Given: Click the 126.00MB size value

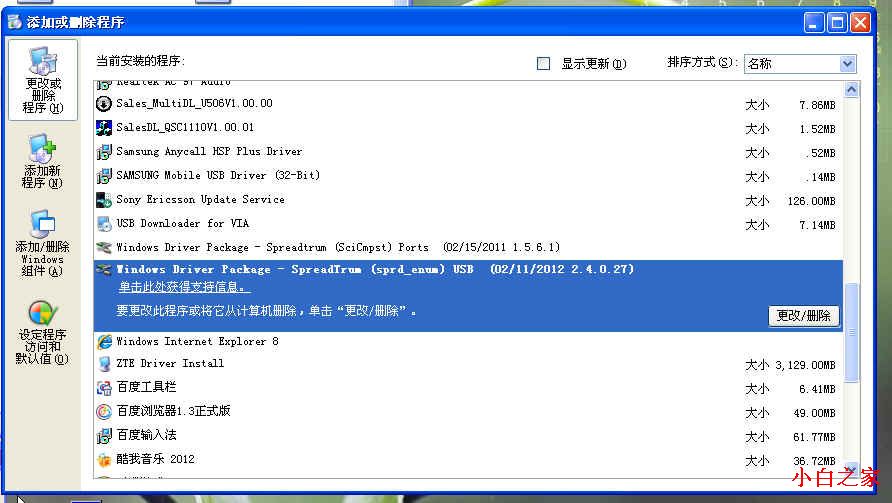Looking at the screenshot, I should [x=811, y=201].
